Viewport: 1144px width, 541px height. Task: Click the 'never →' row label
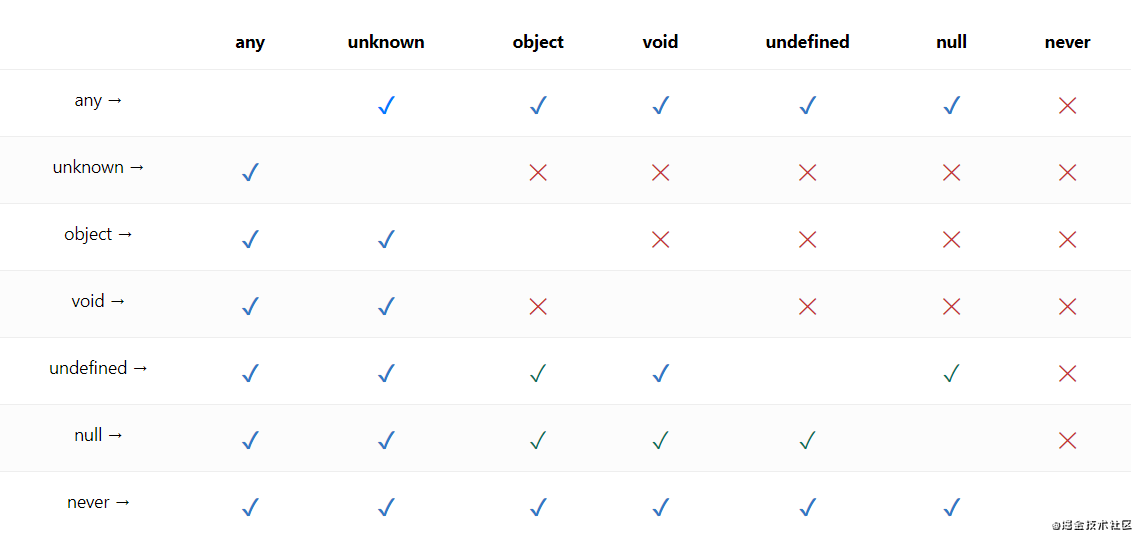pyautogui.click(x=98, y=502)
